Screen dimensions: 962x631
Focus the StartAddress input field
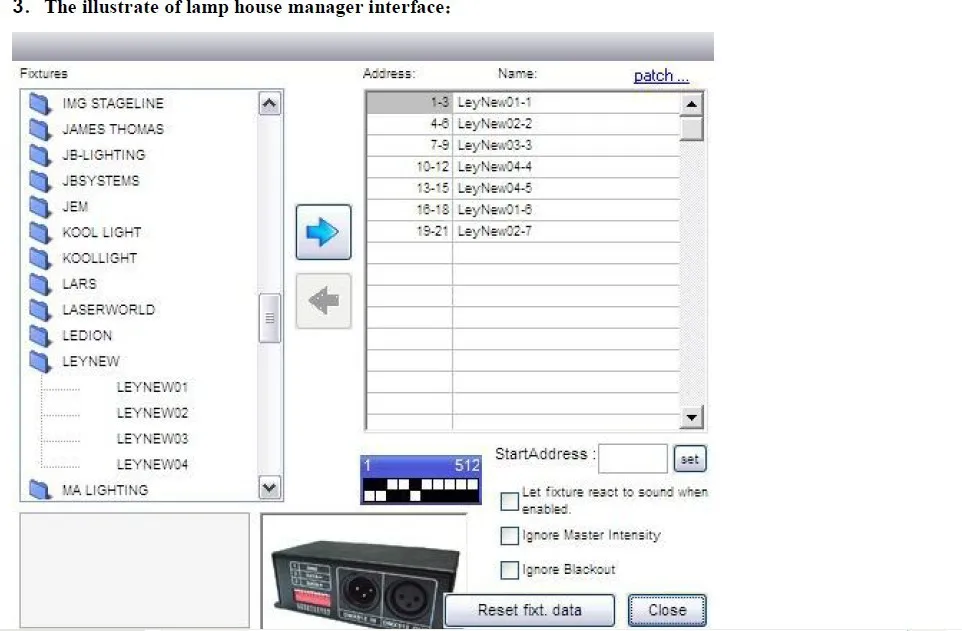click(x=633, y=459)
